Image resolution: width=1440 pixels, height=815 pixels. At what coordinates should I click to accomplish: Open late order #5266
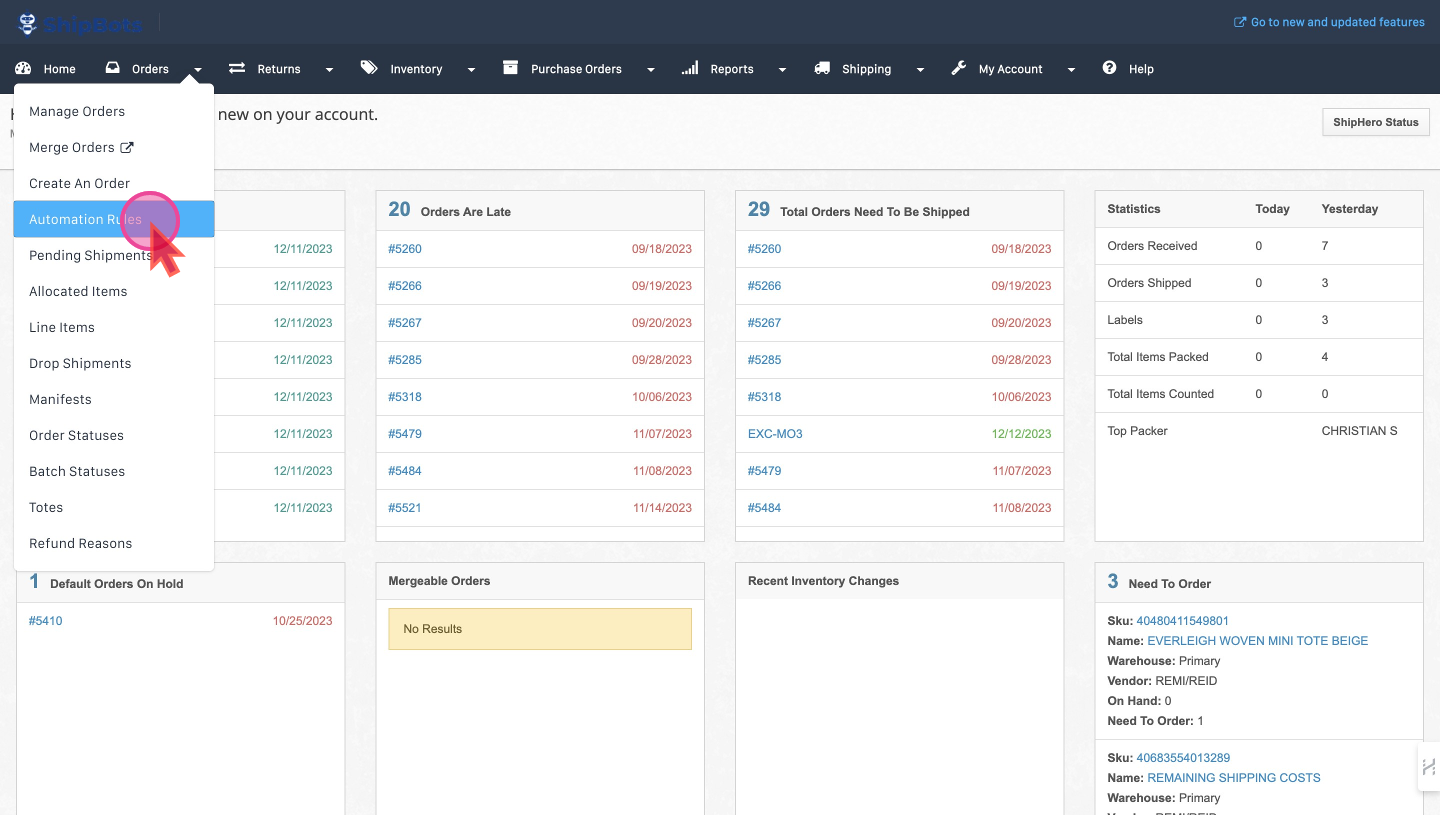pos(405,286)
